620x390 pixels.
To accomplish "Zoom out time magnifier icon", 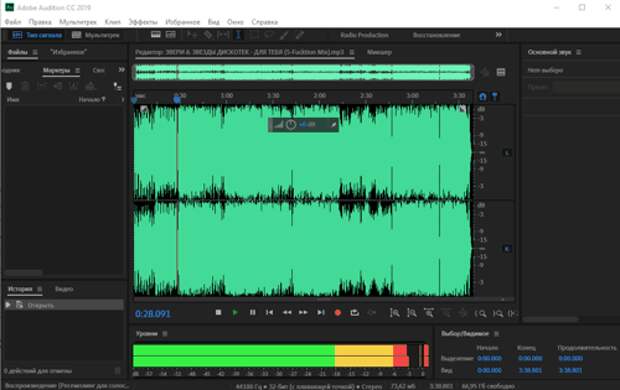I will pos(498,313).
